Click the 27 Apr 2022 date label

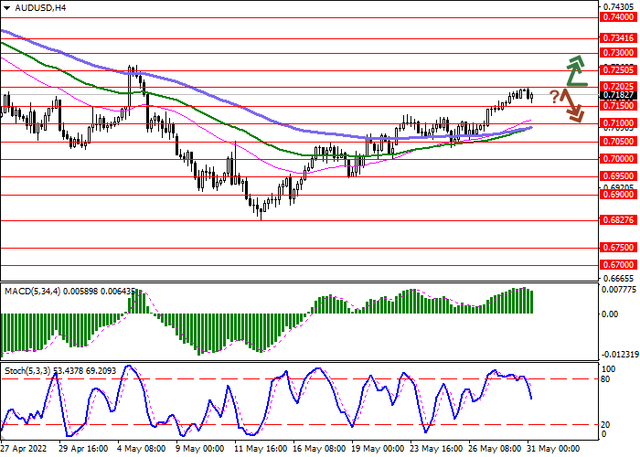(x=24, y=450)
